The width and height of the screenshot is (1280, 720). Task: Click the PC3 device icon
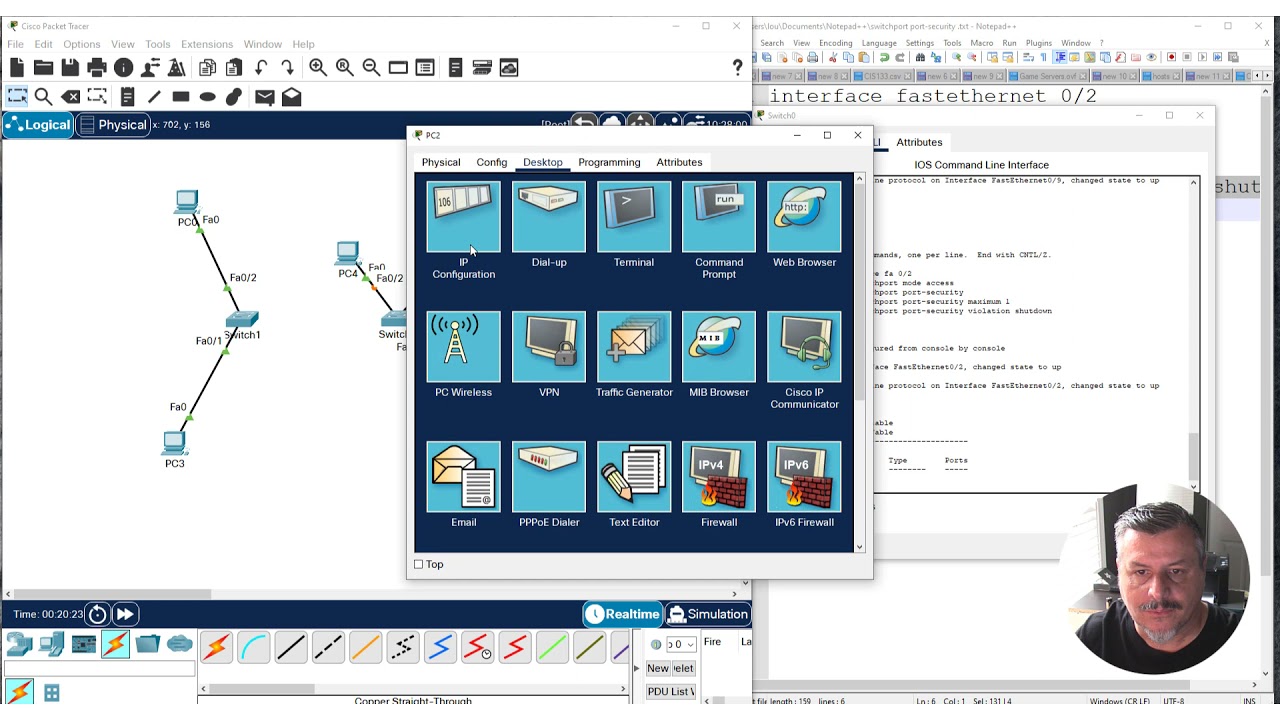click(x=175, y=443)
